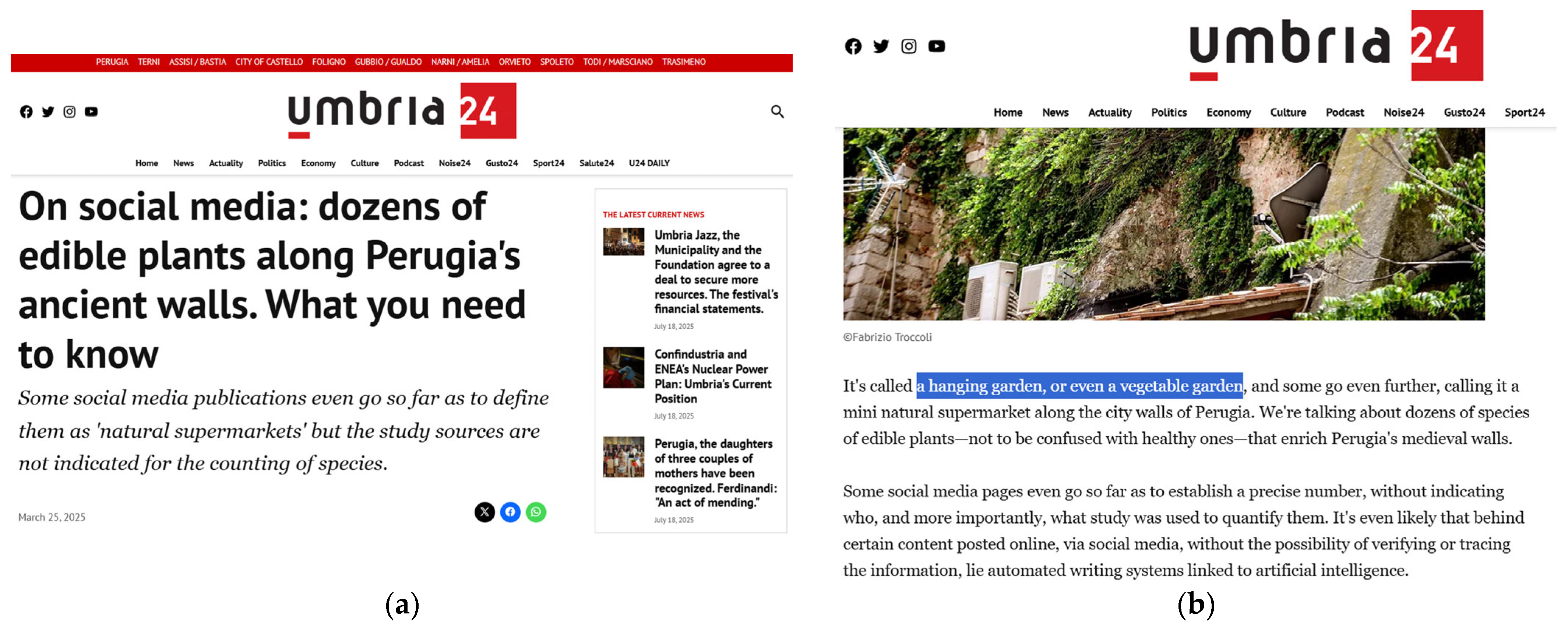
Task: Open Confindustria and ENEA nuclear plan headline
Action: point(713,377)
